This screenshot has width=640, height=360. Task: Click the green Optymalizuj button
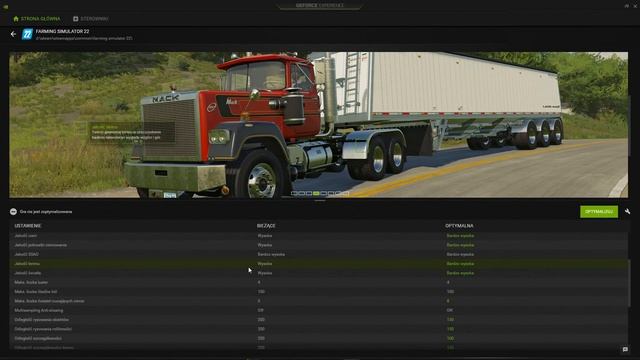599,211
